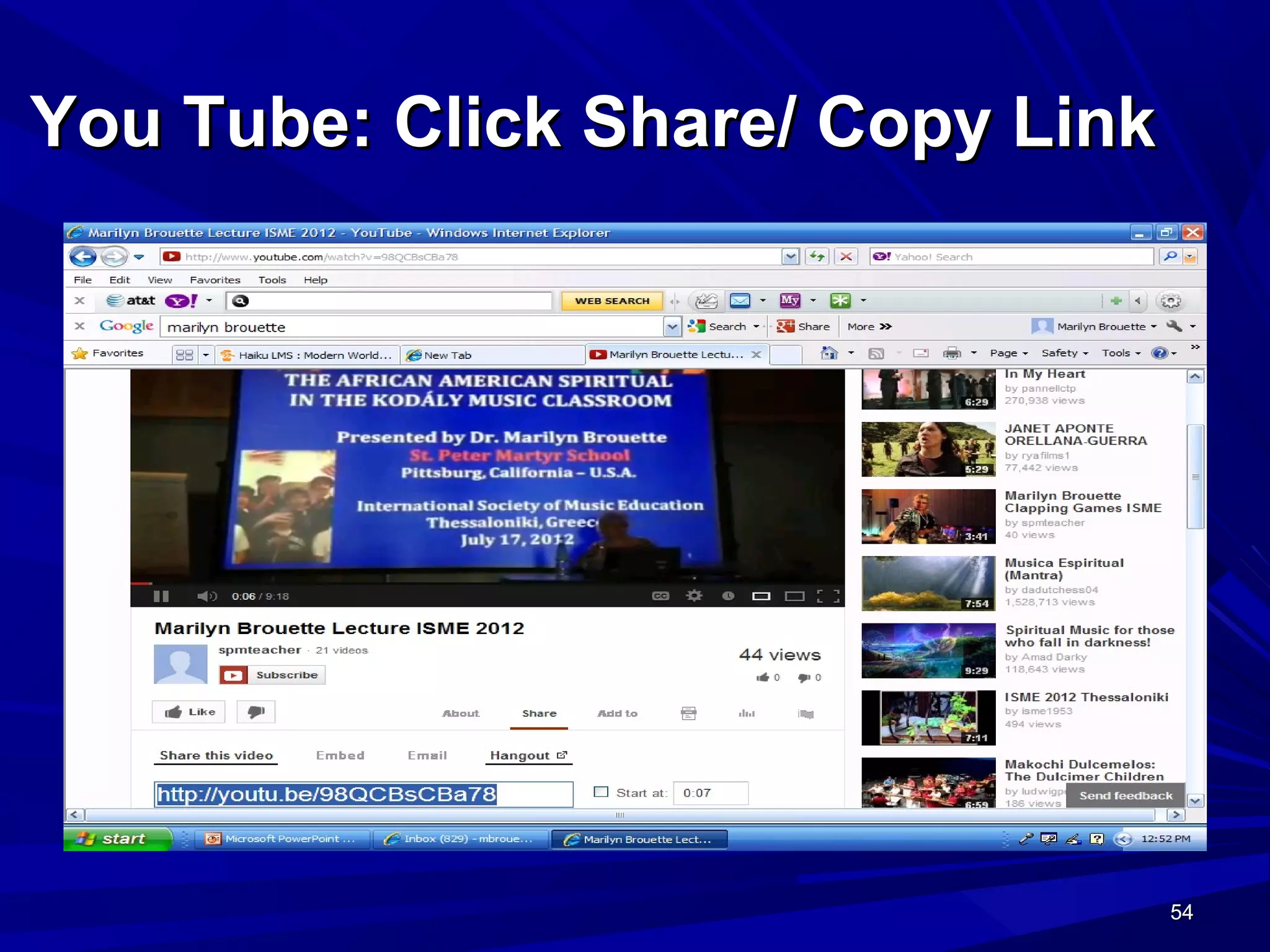Screen dimensions: 1270x952
Task: Click the horizontal scrollbar right arrow
Action: coord(1176,815)
